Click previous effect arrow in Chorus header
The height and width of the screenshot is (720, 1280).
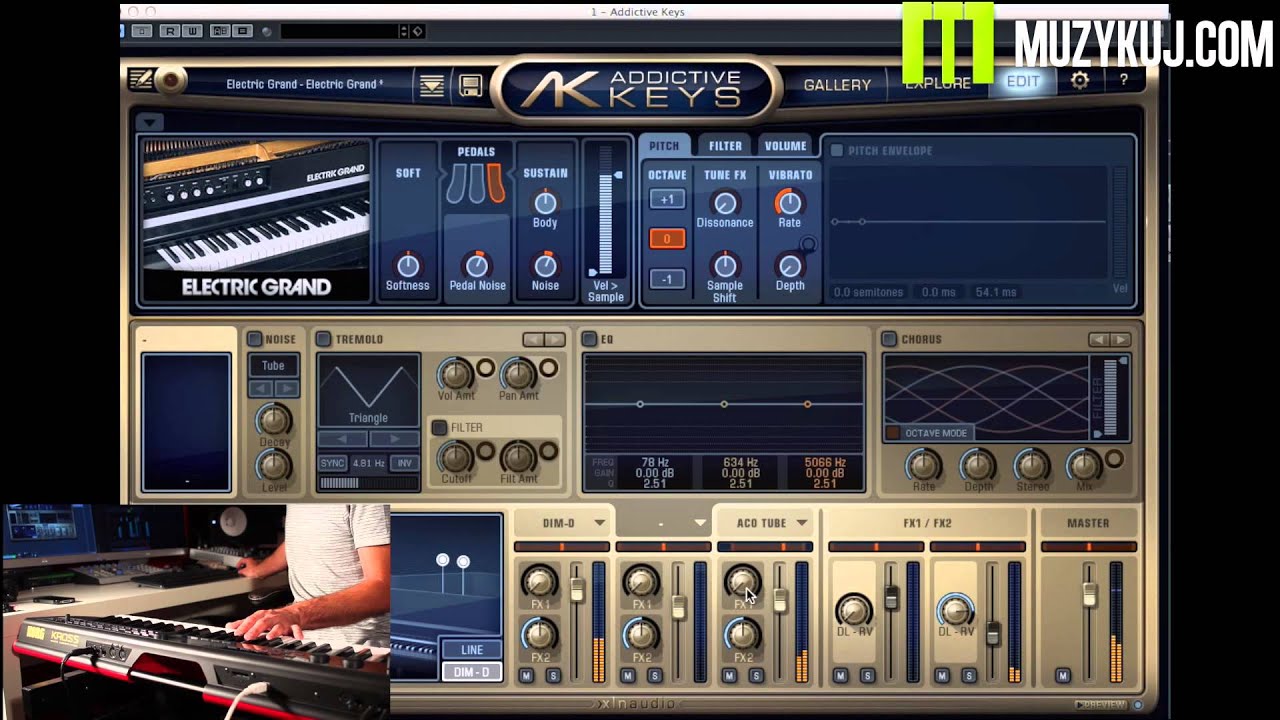(x=1099, y=340)
